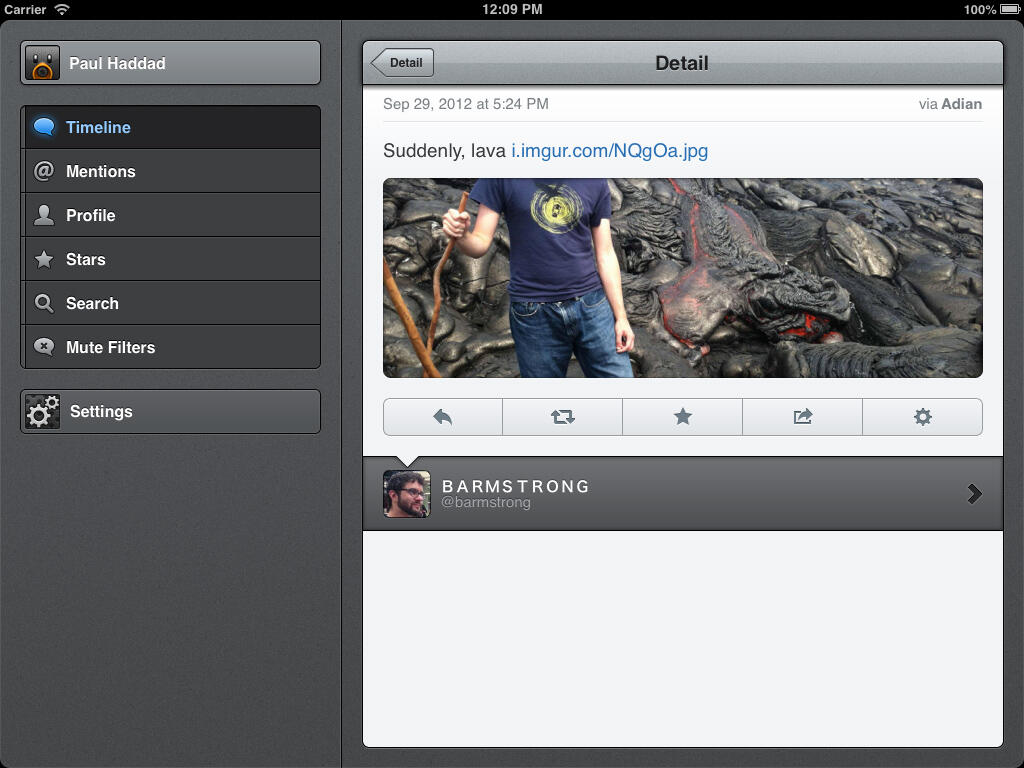Tap the repost arrows button
Screen dimensions: 1024x768
[562, 417]
